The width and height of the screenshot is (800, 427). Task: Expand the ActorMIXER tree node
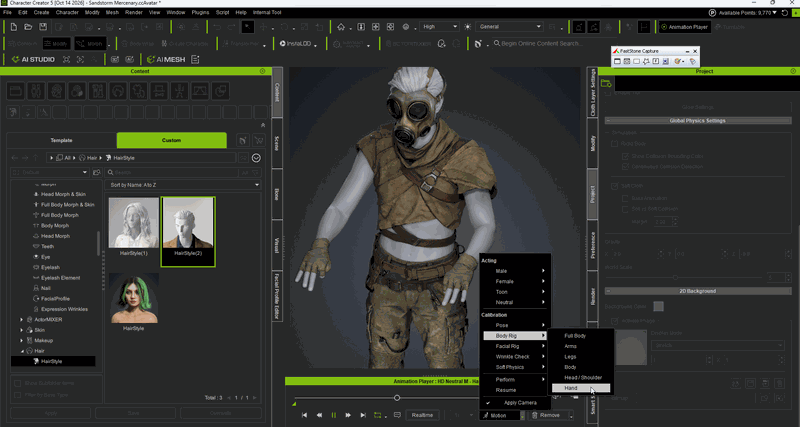21,320
